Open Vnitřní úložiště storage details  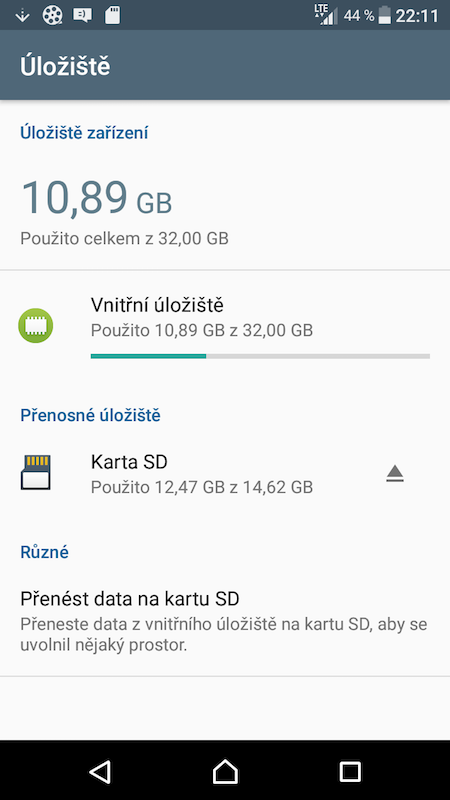tap(225, 328)
